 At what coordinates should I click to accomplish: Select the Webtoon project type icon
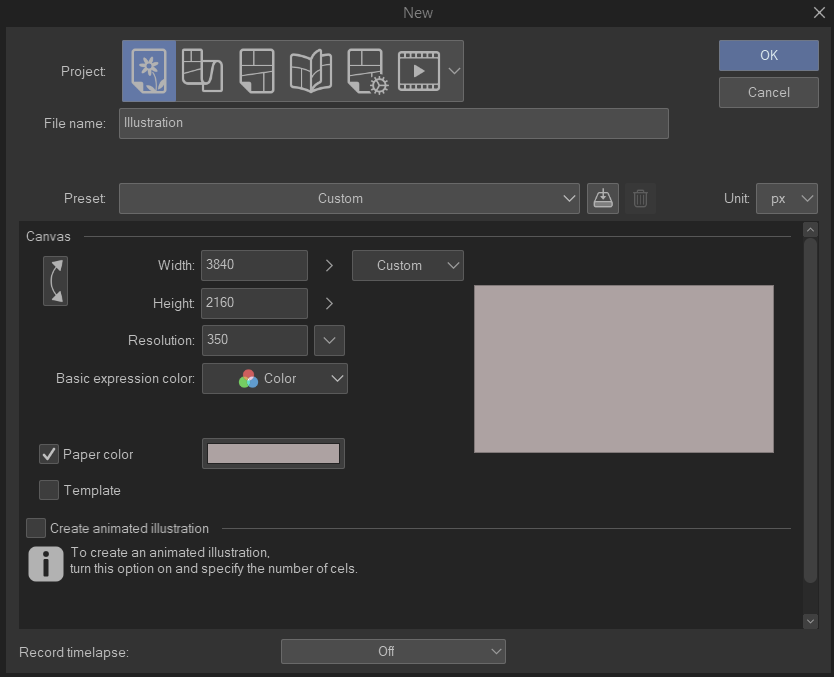click(202, 71)
